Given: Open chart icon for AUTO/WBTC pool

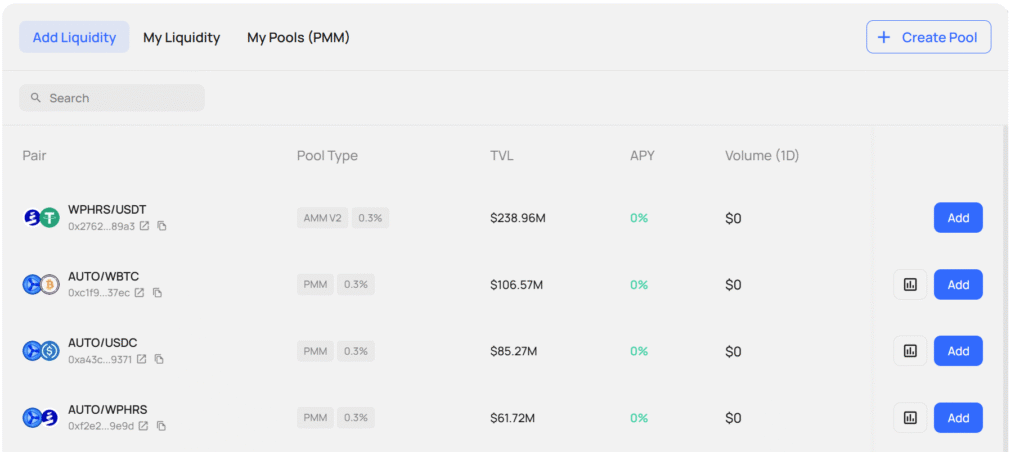Looking at the screenshot, I should [910, 285].
